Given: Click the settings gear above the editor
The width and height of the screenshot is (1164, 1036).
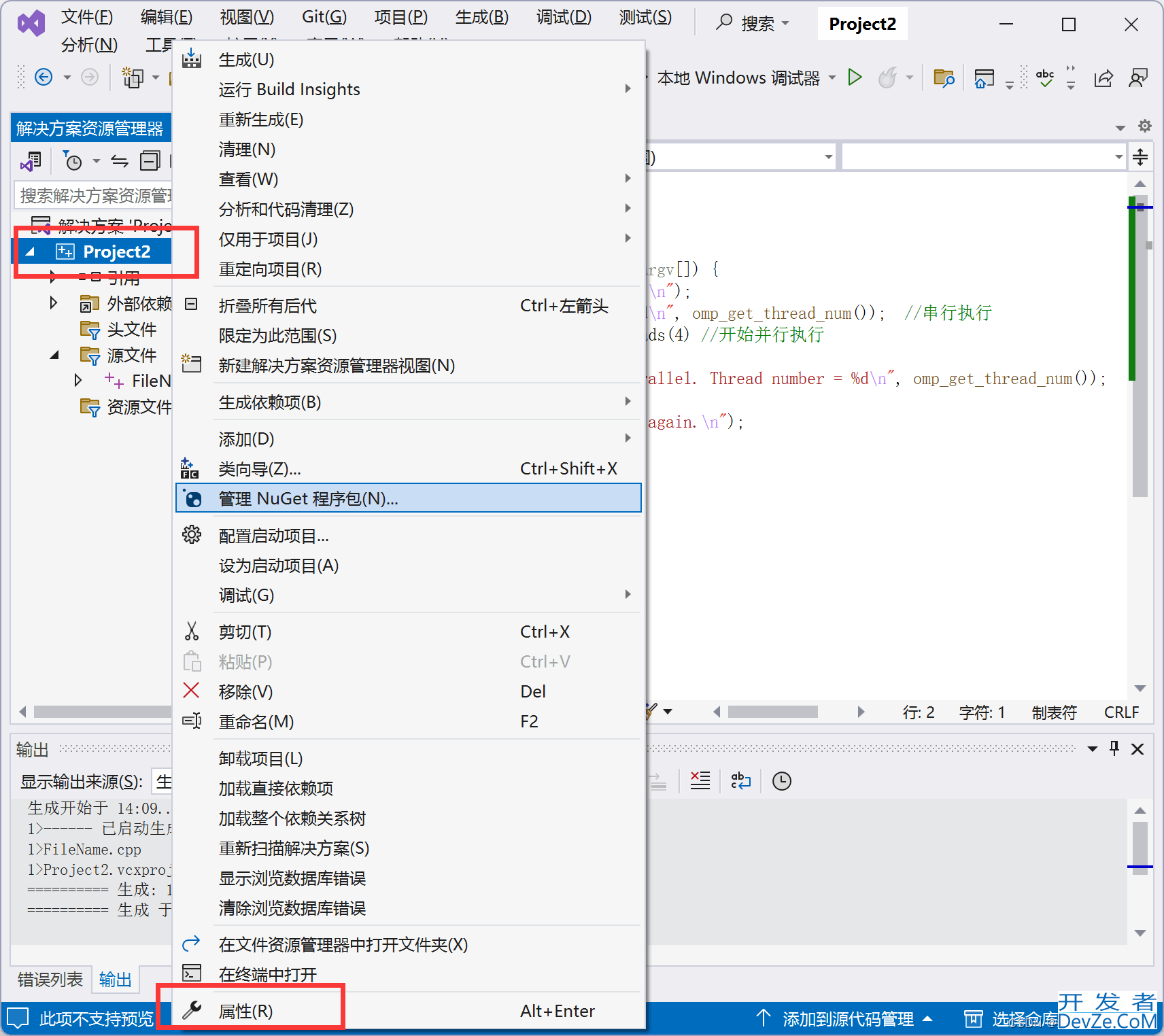Looking at the screenshot, I should (x=1145, y=126).
